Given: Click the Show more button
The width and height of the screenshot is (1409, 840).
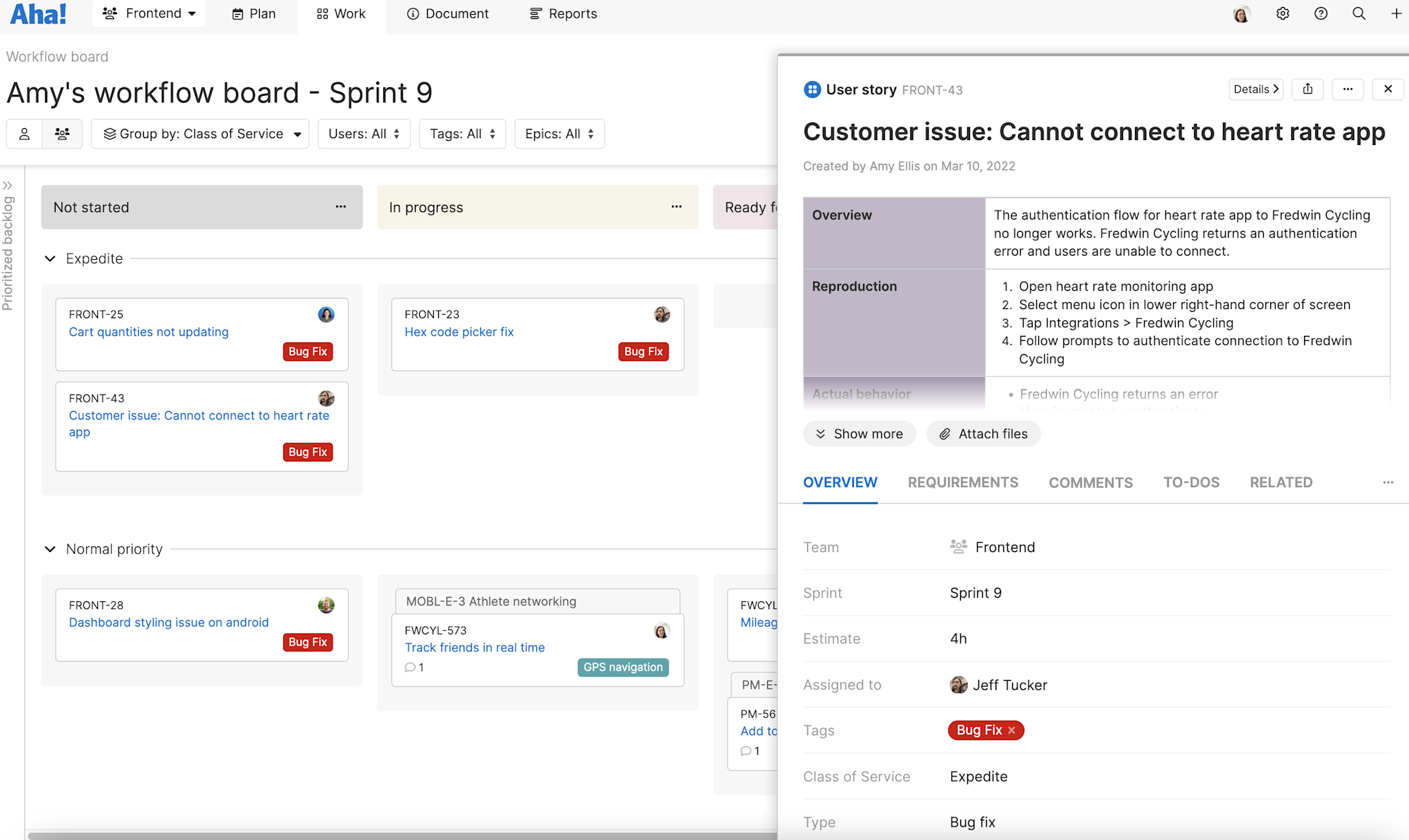Looking at the screenshot, I should tap(859, 434).
